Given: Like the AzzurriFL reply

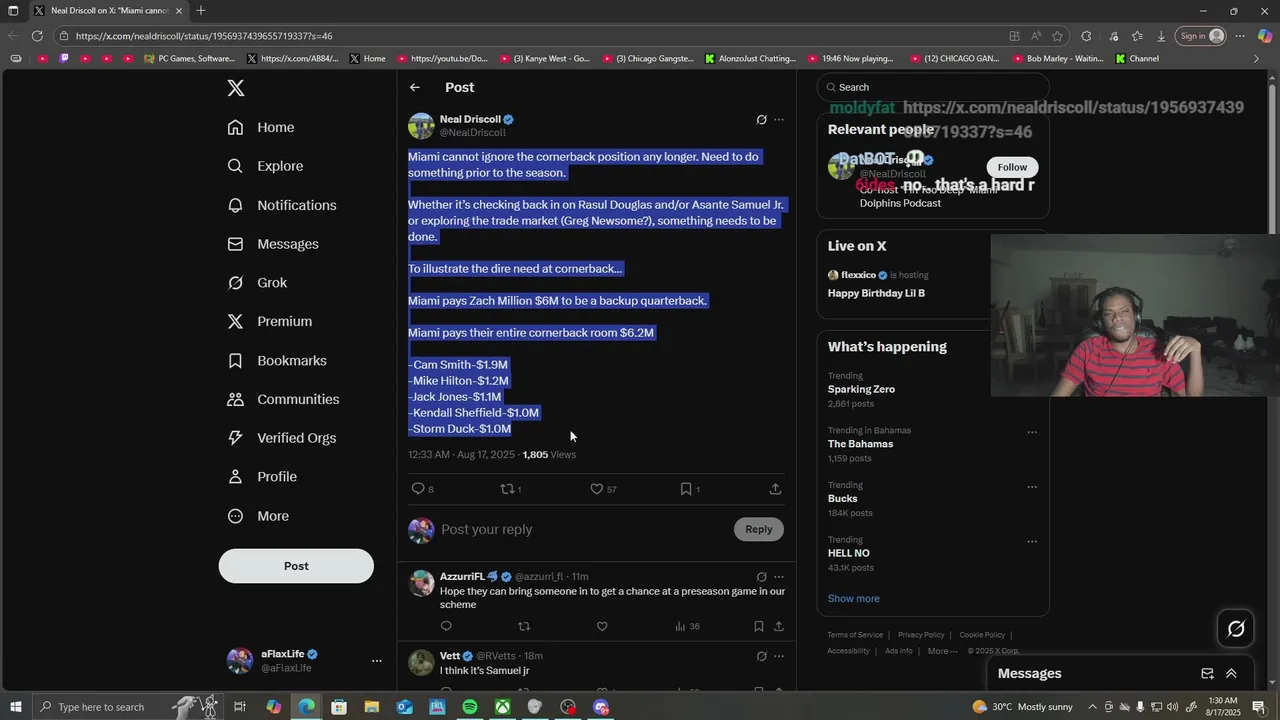Looking at the screenshot, I should 602,627.
